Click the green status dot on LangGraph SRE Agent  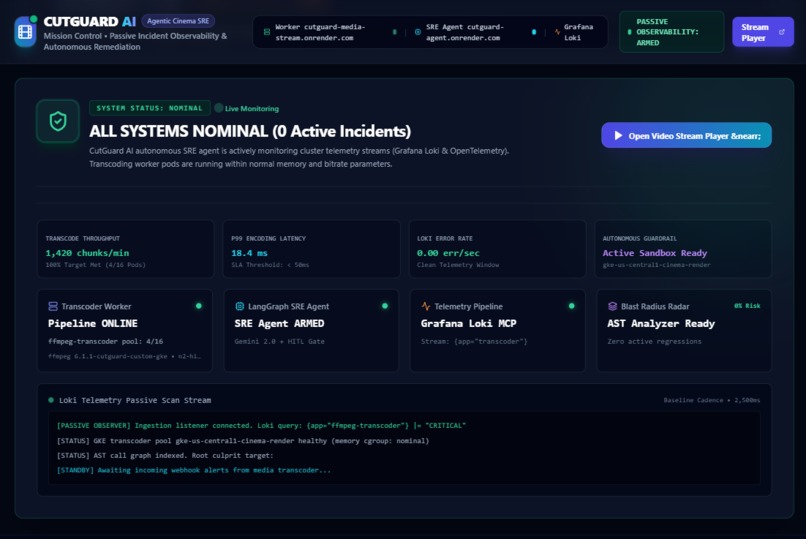[384, 306]
